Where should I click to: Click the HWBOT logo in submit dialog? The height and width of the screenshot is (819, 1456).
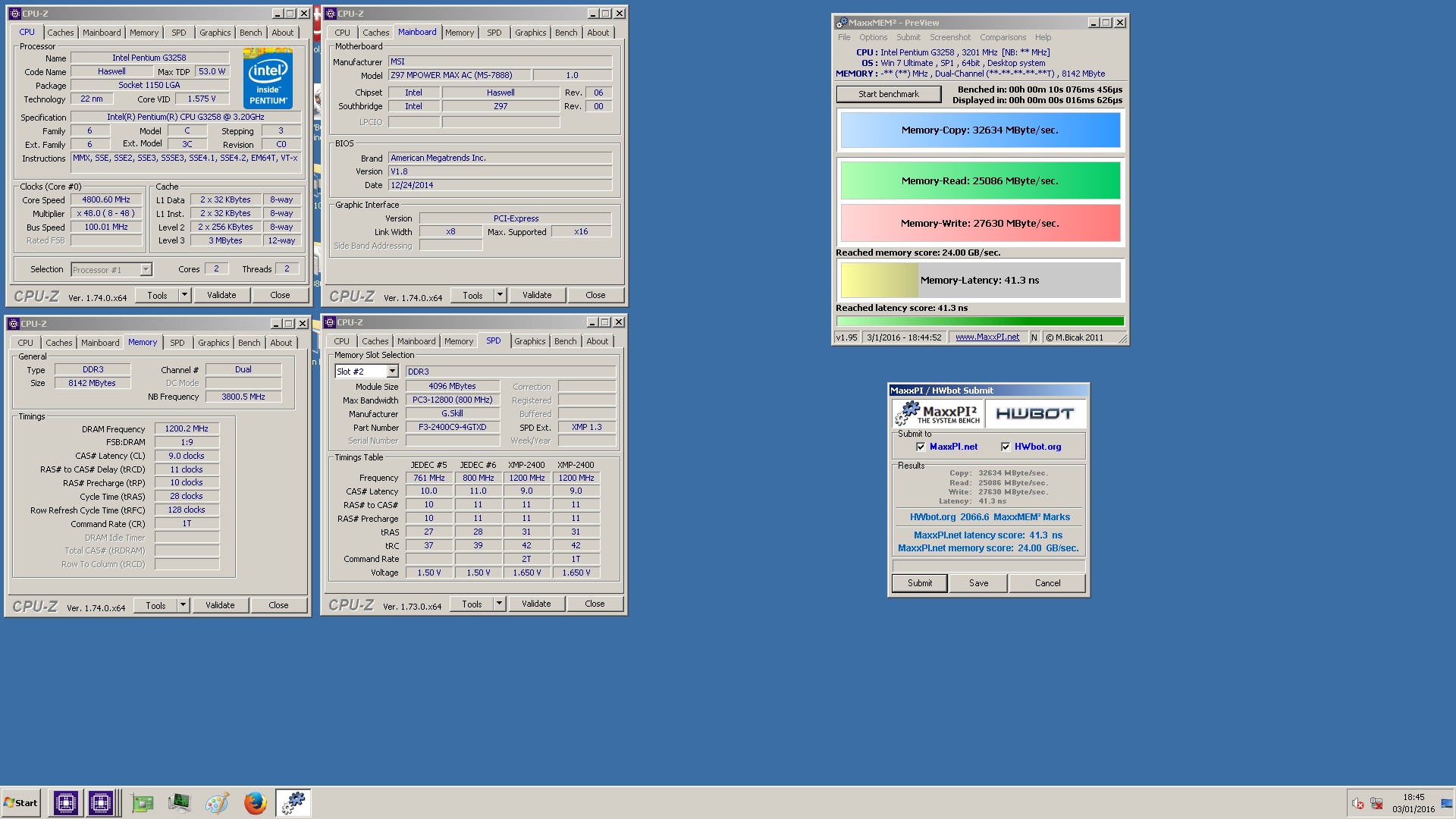pos(1035,414)
